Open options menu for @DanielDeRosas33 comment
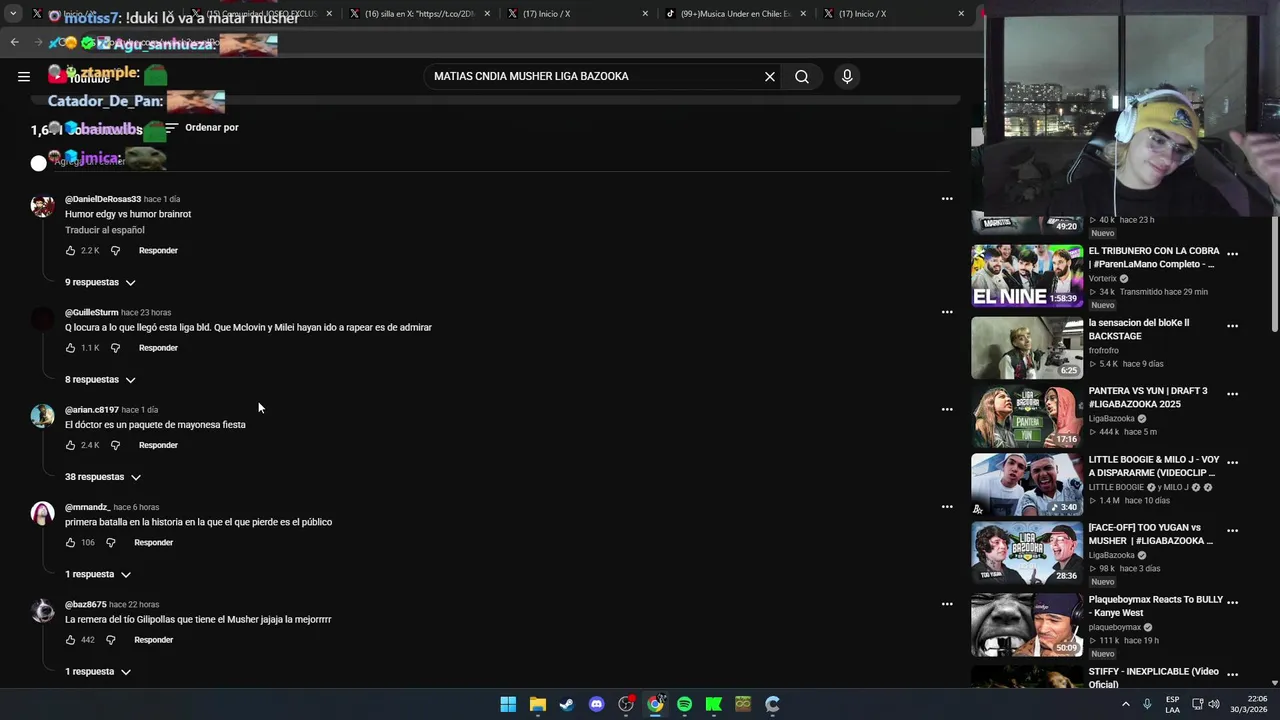This screenshot has width=1280, height=720. point(947,199)
